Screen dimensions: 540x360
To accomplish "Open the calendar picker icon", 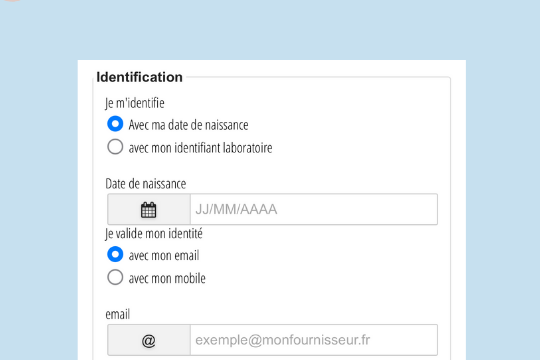I will point(148,210).
